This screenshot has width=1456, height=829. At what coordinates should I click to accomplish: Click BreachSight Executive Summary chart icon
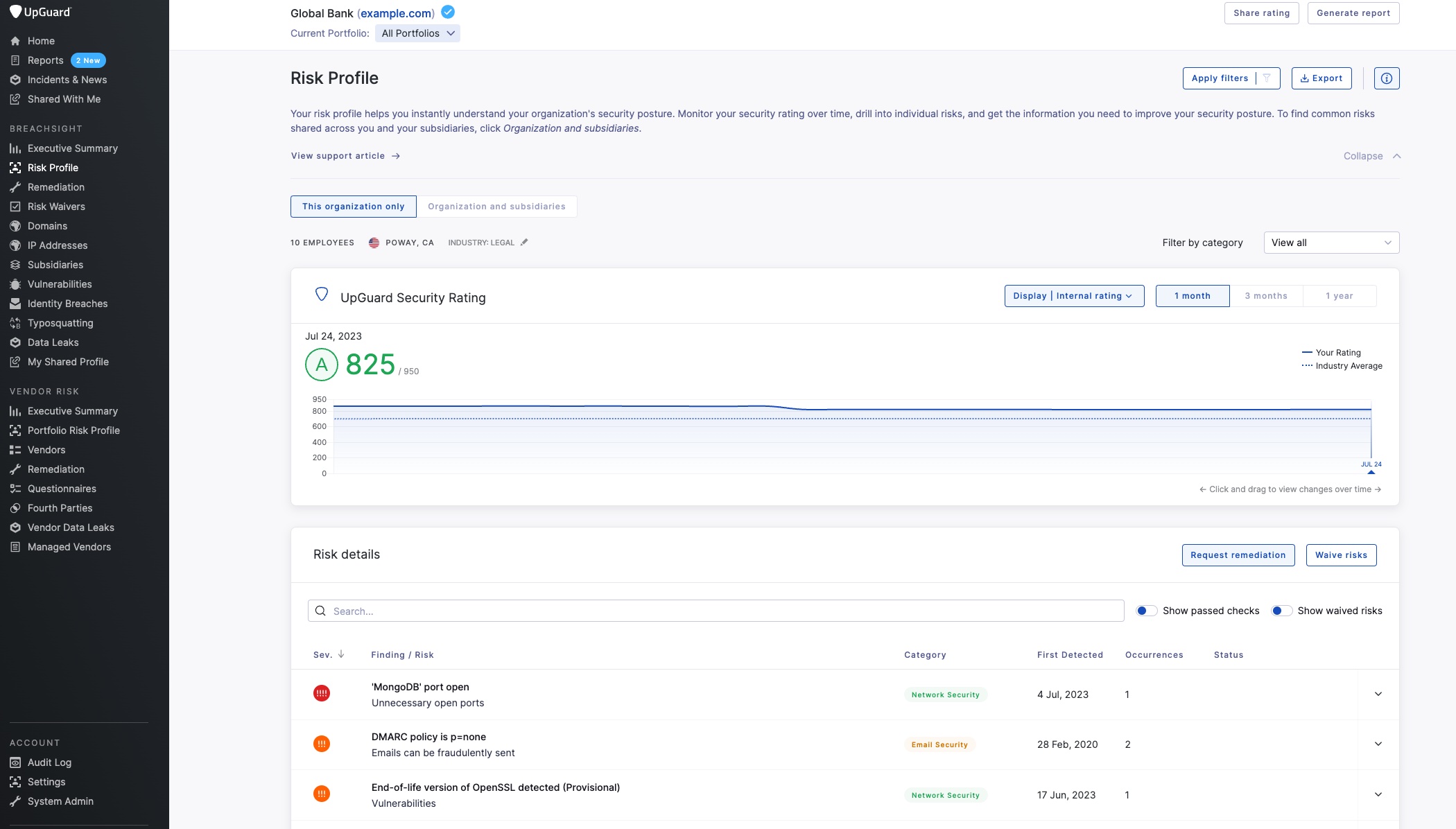pos(15,148)
